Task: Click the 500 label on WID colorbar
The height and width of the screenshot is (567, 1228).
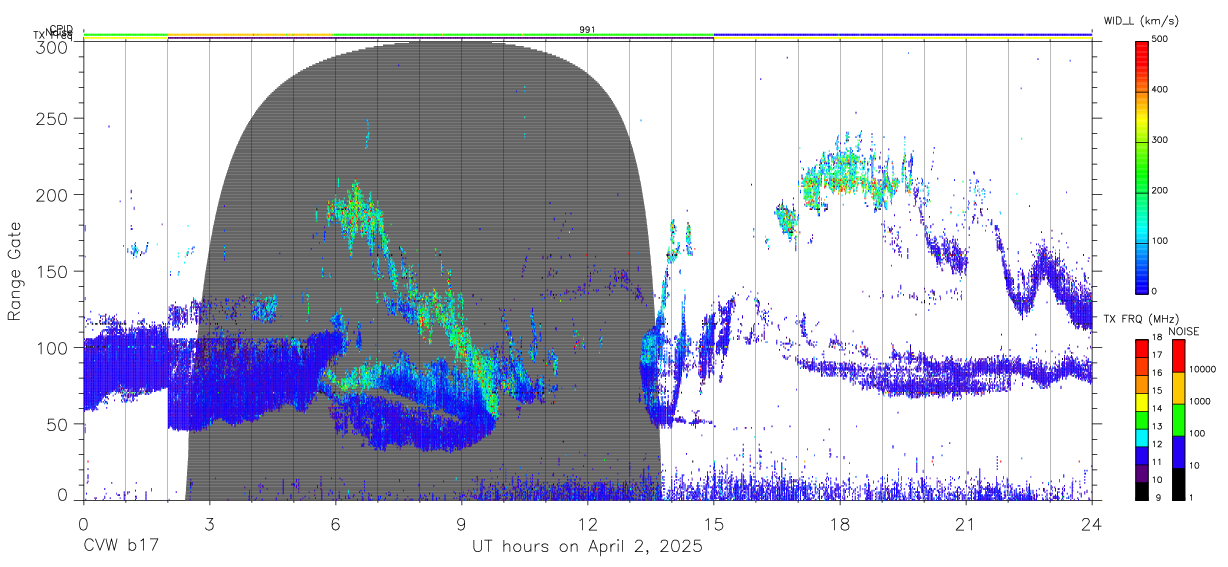Action: (1160, 39)
